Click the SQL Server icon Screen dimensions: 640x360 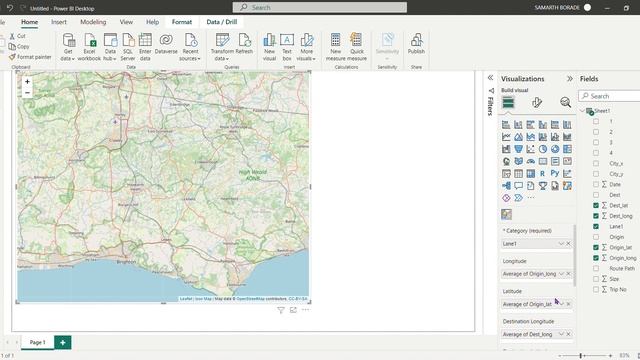128,47
